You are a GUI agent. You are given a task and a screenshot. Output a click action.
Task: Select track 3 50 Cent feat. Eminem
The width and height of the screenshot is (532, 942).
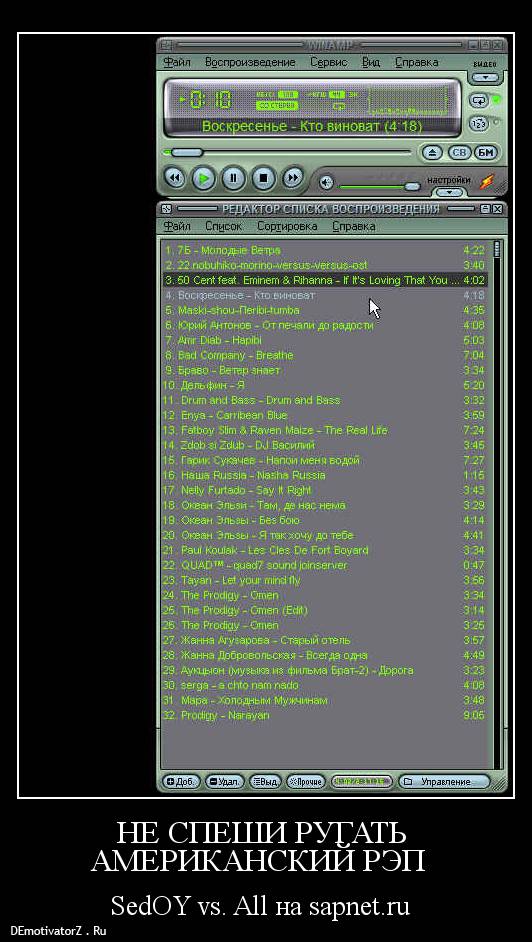point(325,281)
